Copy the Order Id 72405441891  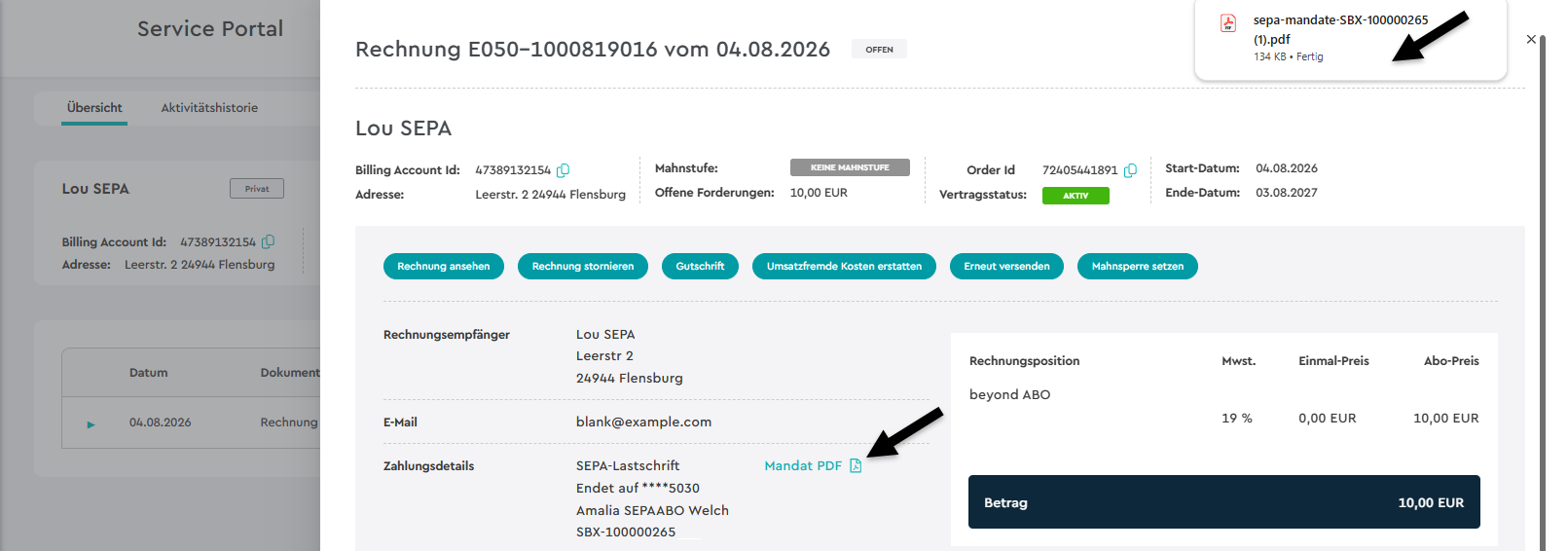(1130, 170)
